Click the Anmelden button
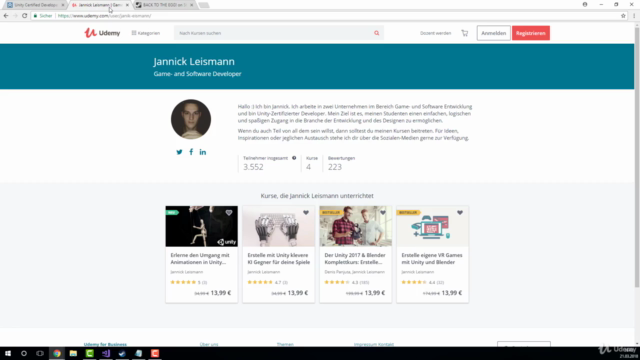 pos(493,33)
